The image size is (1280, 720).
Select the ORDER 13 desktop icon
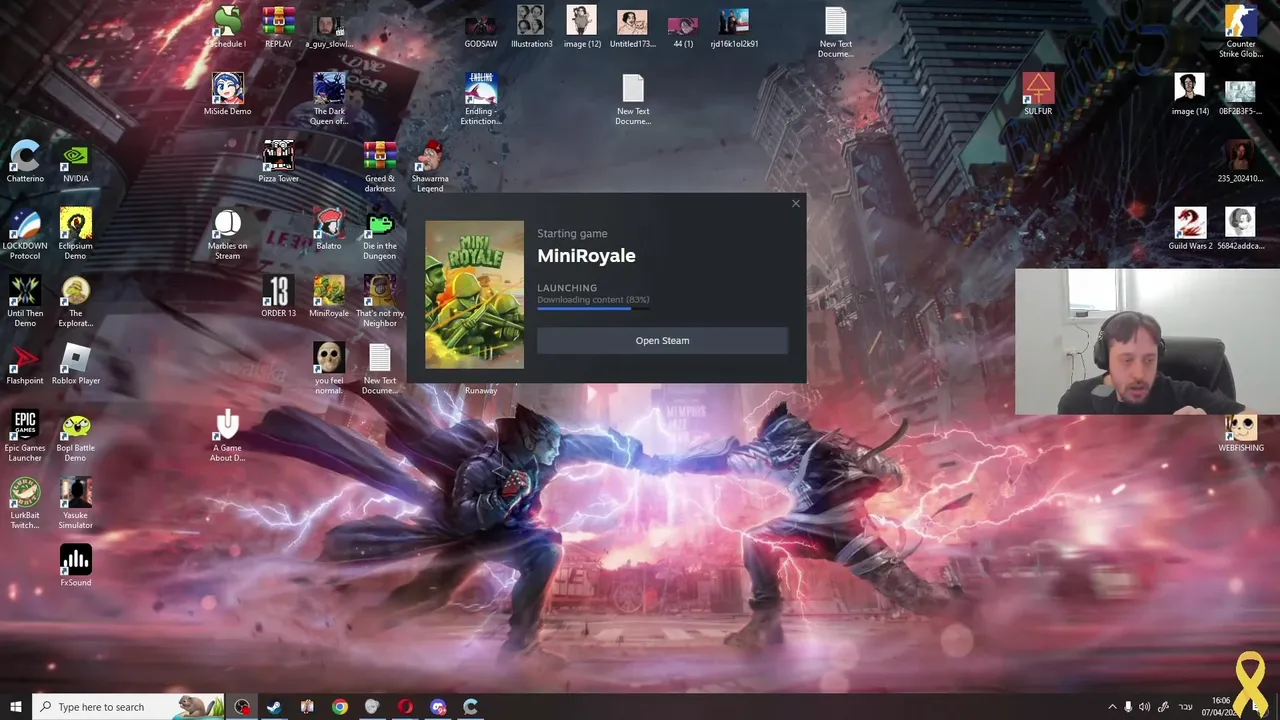(278, 296)
